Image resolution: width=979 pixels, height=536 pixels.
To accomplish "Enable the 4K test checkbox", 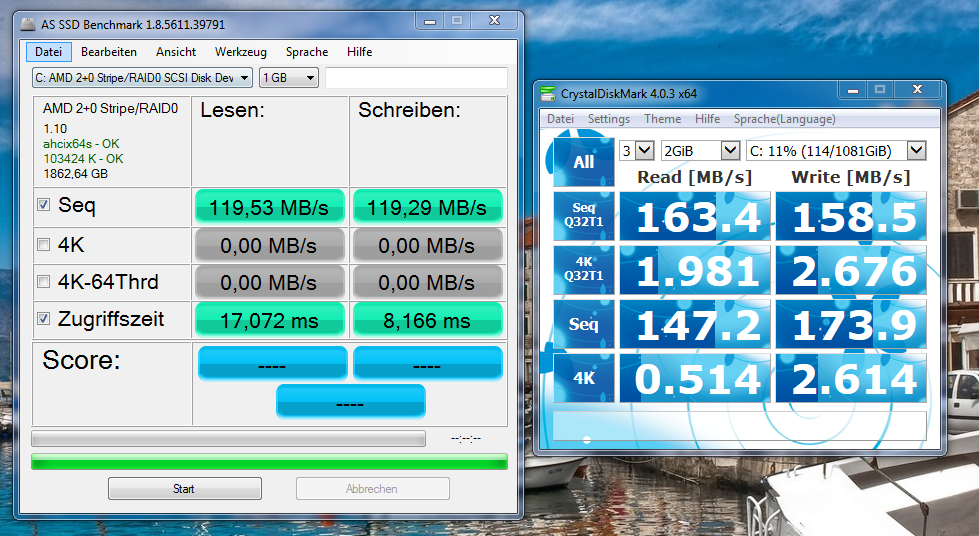I will (44, 244).
